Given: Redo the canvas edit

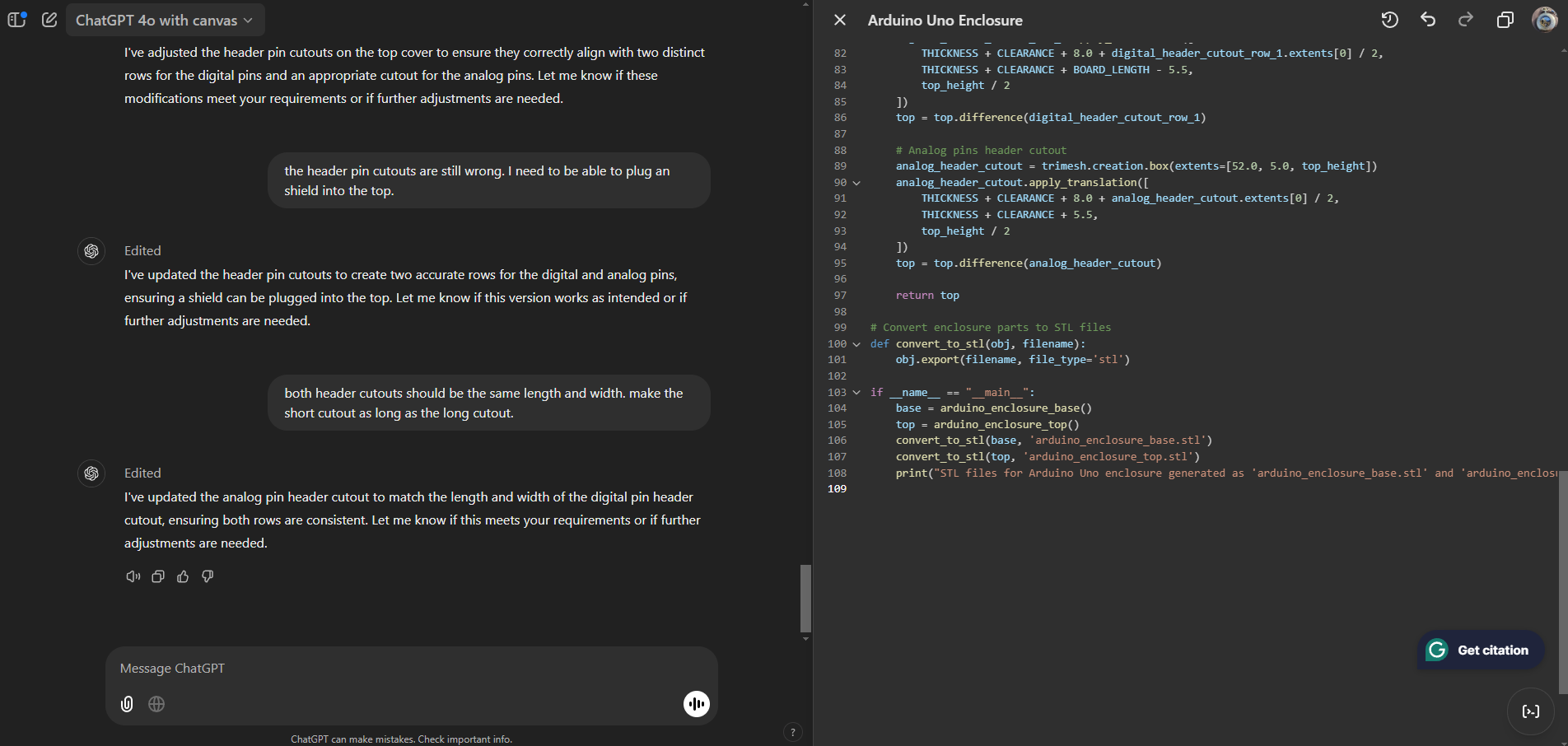Looking at the screenshot, I should click(1466, 20).
